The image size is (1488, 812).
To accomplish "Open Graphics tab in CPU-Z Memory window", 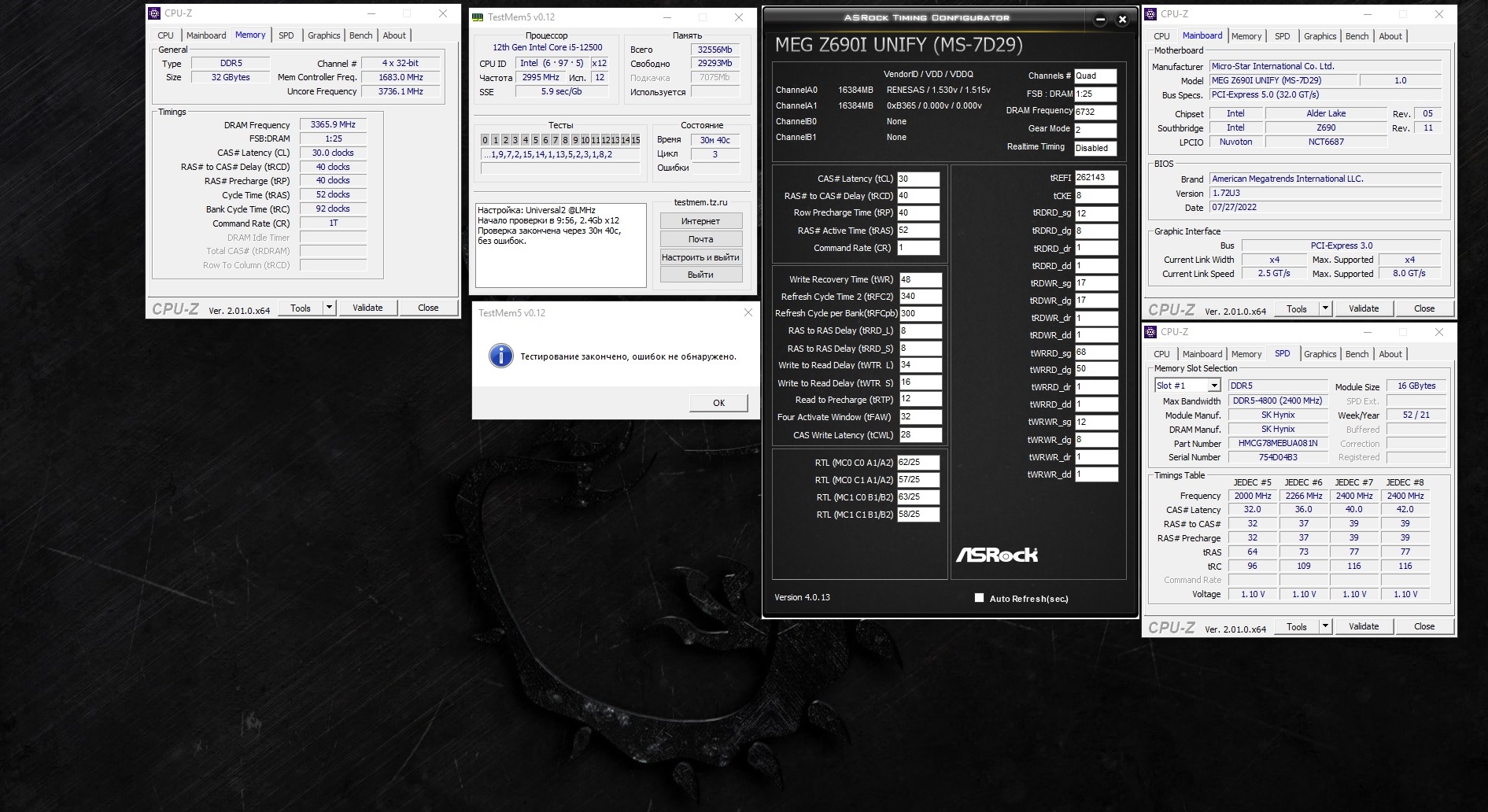I will pyautogui.click(x=323, y=35).
